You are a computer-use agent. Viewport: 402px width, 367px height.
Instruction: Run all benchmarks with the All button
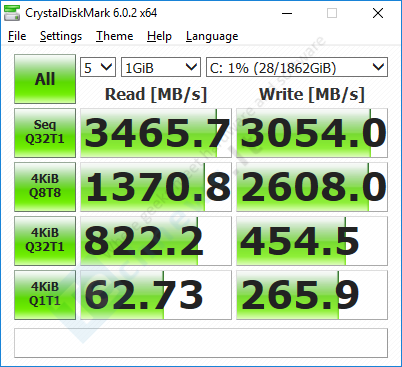45,79
